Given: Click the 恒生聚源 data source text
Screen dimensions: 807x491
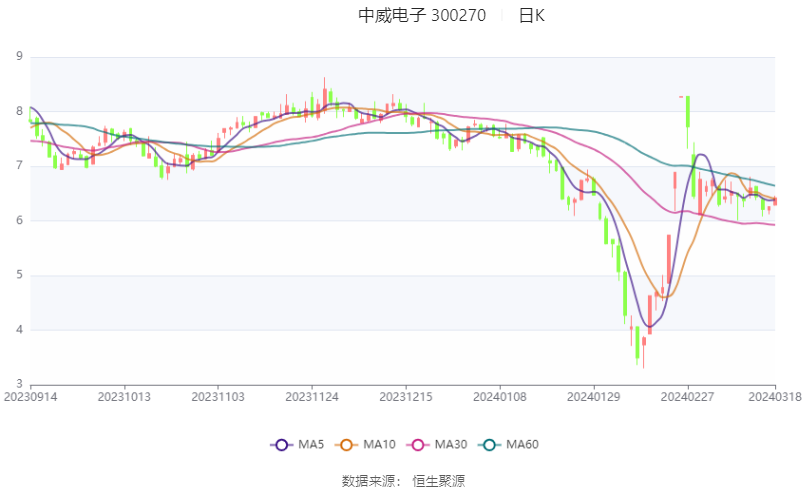Looking at the screenshot, I should (438, 481).
